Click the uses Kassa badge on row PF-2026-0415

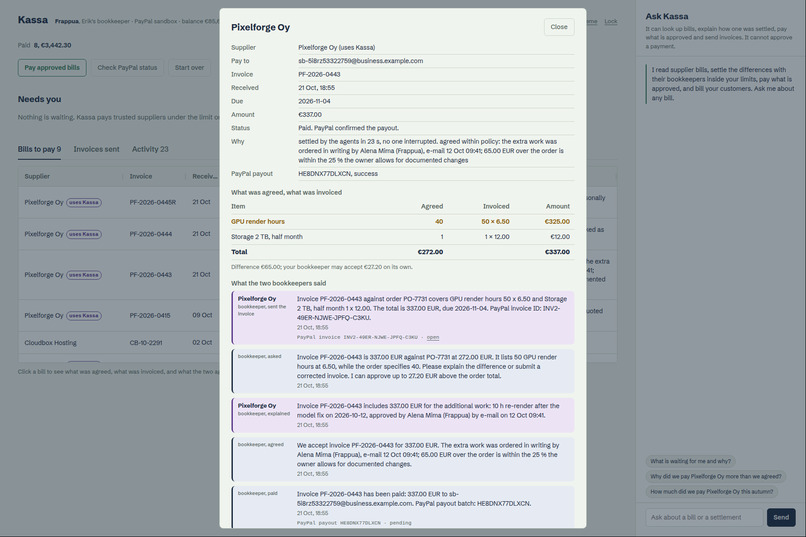click(84, 316)
